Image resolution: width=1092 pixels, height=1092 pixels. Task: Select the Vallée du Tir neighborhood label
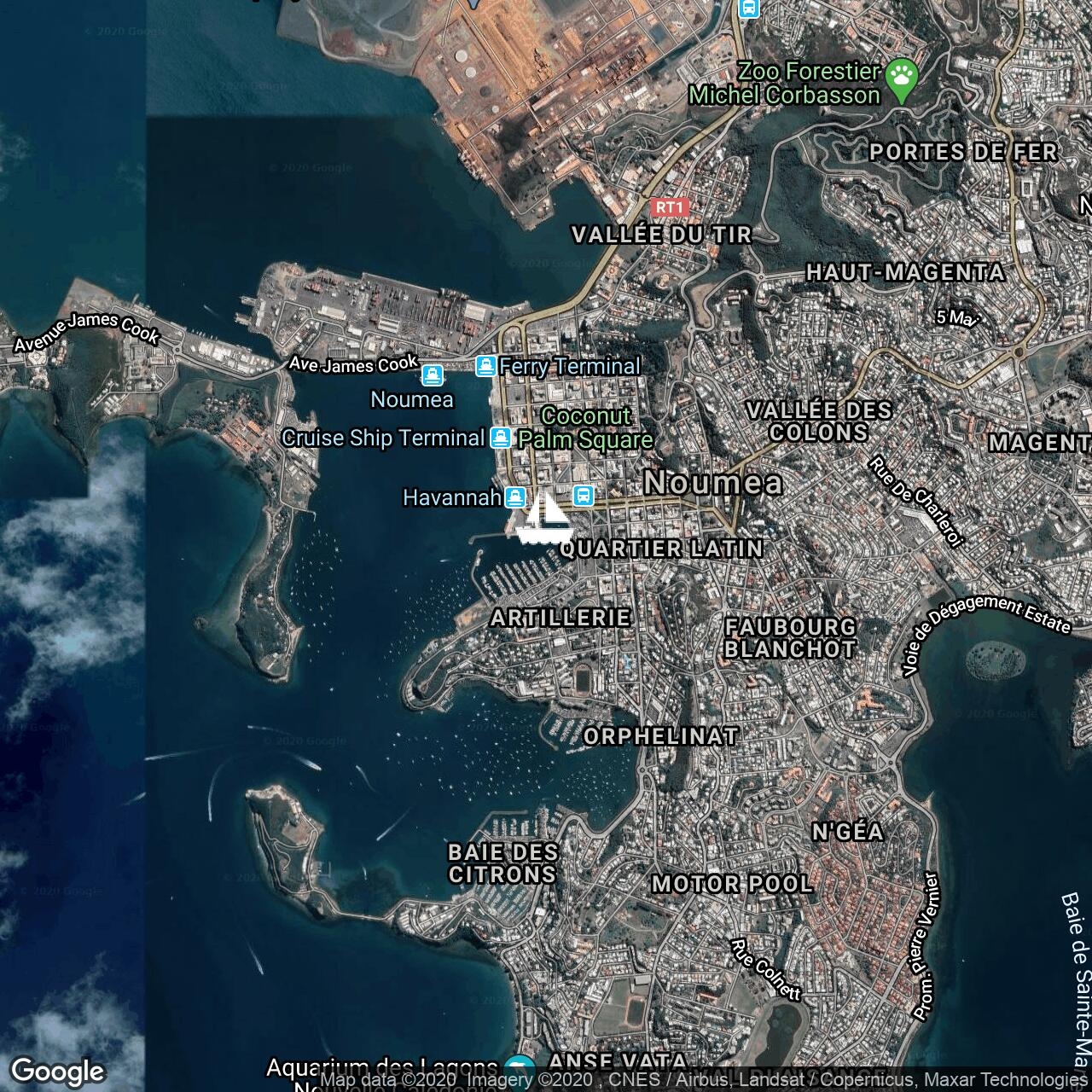pyautogui.click(x=661, y=235)
